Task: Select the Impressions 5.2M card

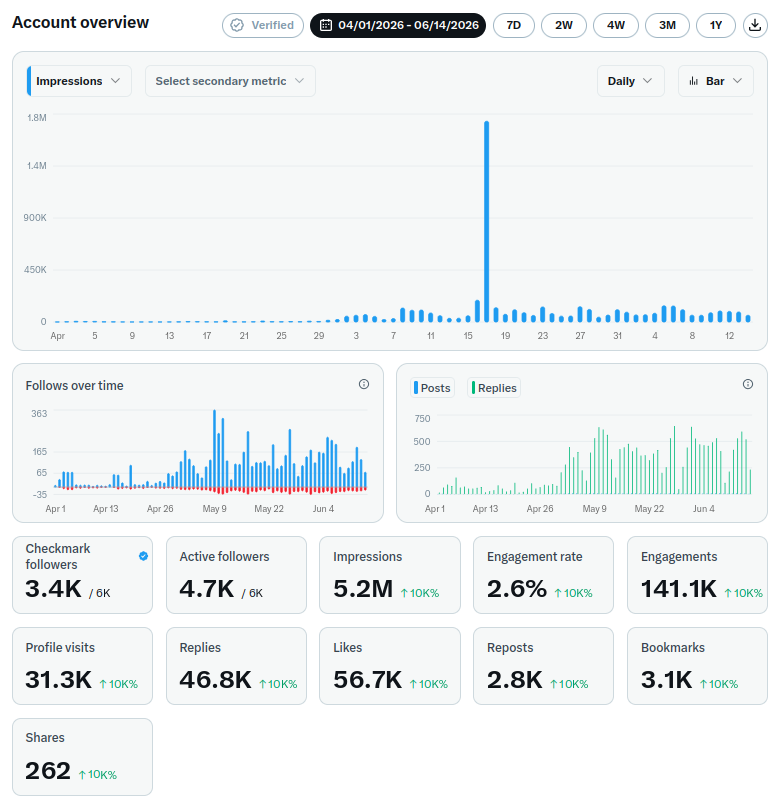Action: 390,575
